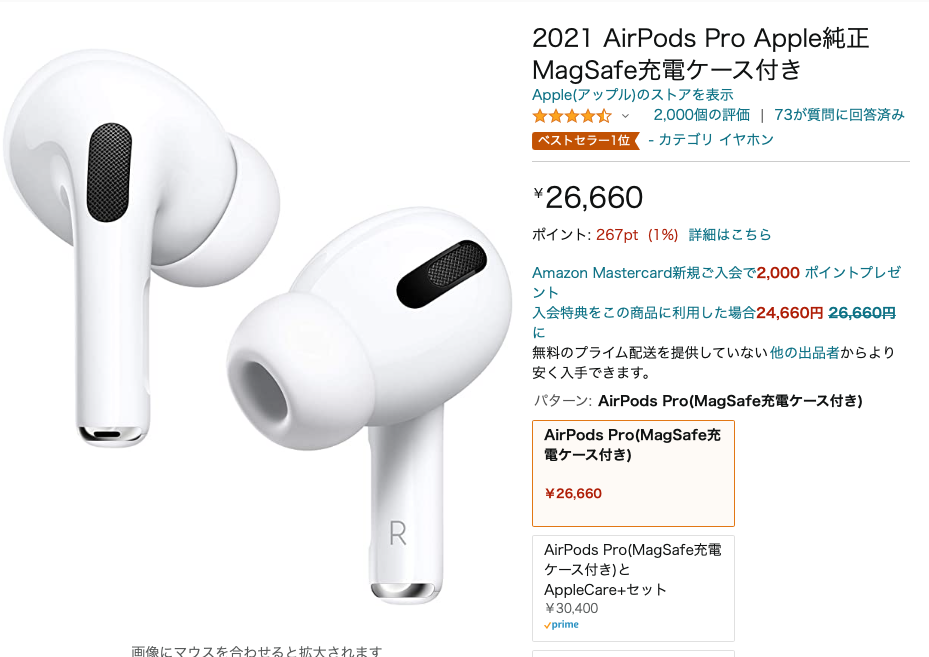This screenshot has width=929, height=657.
Task: Click the struck-through 26,660円 price
Action: (x=861, y=313)
